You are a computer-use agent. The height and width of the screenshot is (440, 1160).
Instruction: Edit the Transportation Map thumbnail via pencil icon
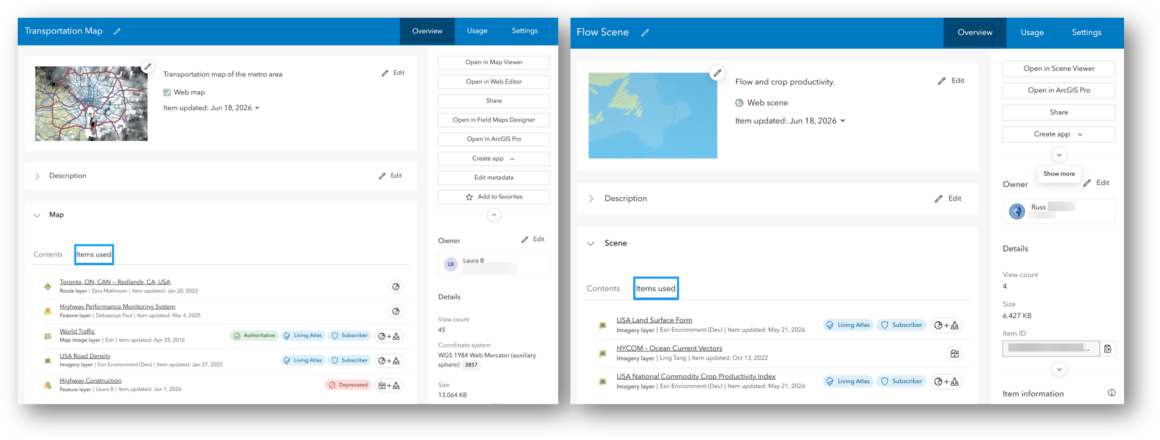147,67
